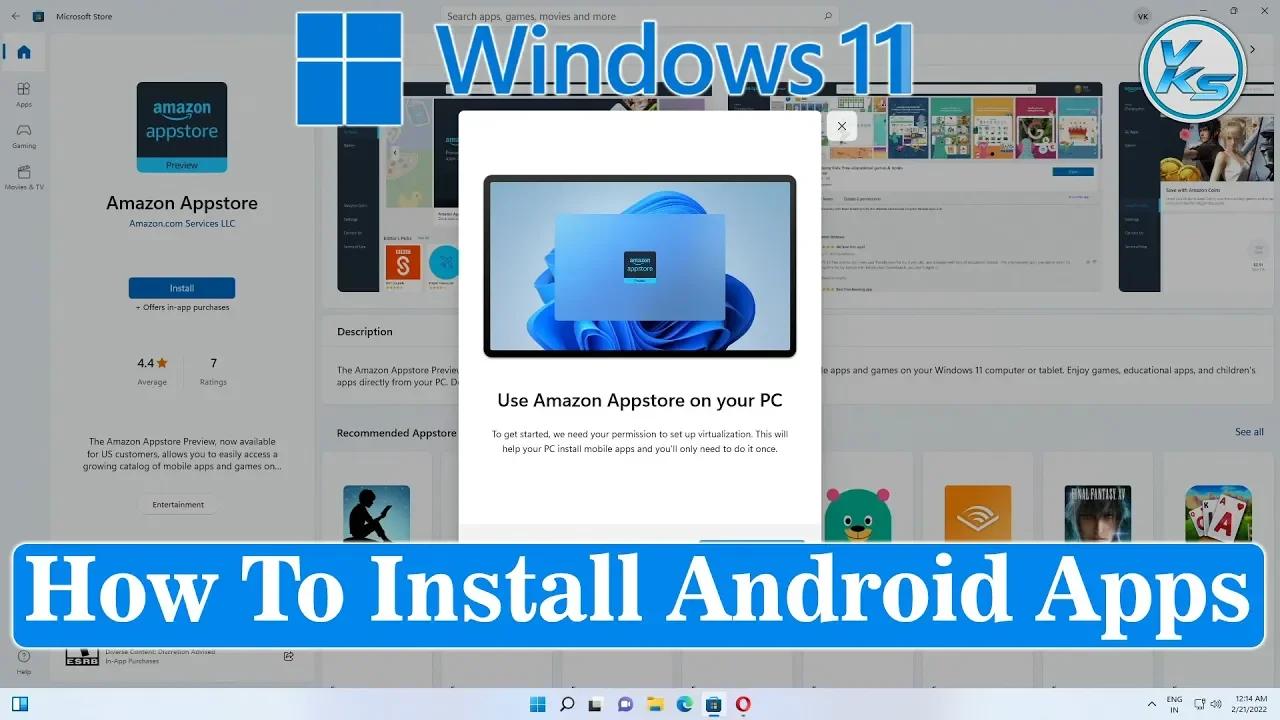Open the Help icon at sidebar bottom
The height and width of the screenshot is (720, 1280).
[24, 658]
